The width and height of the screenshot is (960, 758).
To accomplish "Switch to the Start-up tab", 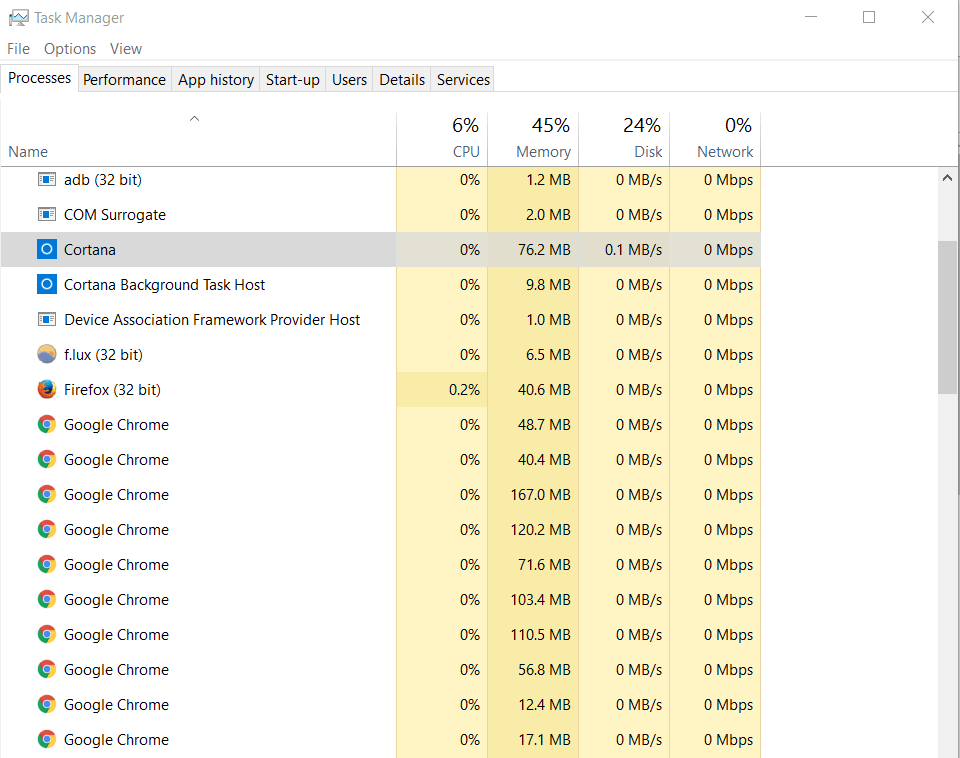I will 292,79.
